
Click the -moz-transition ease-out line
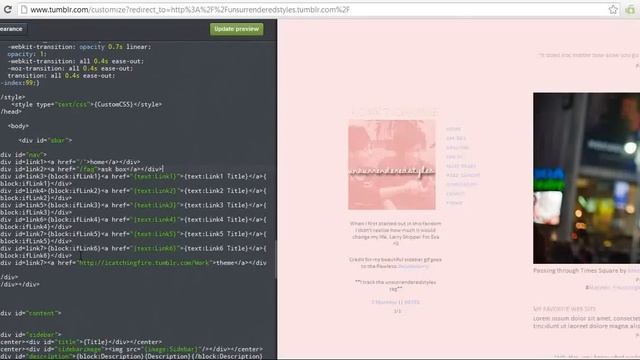pyautogui.click(x=70, y=69)
